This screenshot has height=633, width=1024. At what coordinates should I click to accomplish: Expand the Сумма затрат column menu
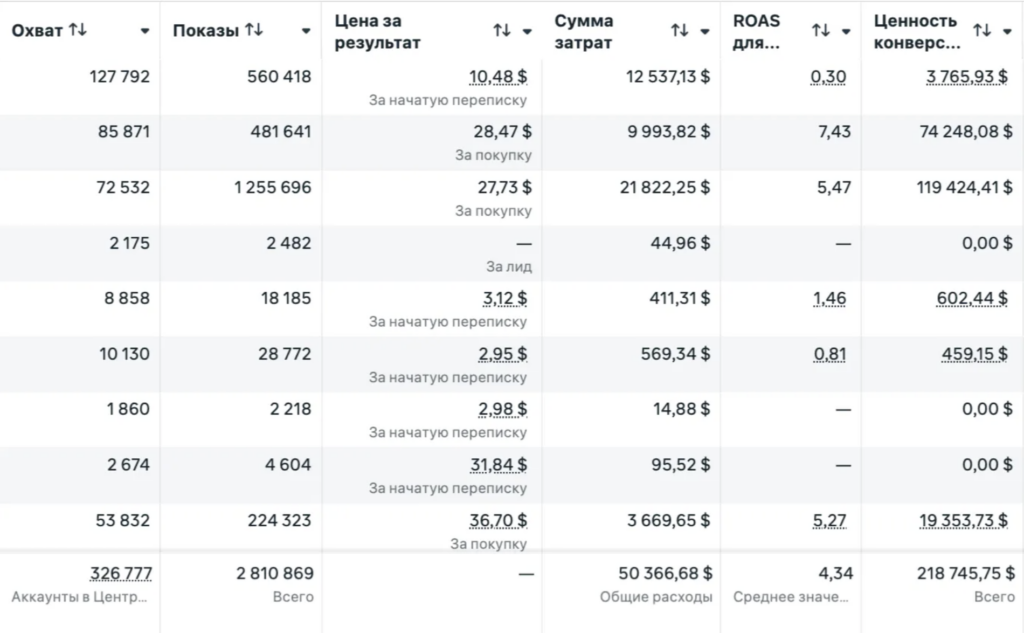coord(705,31)
